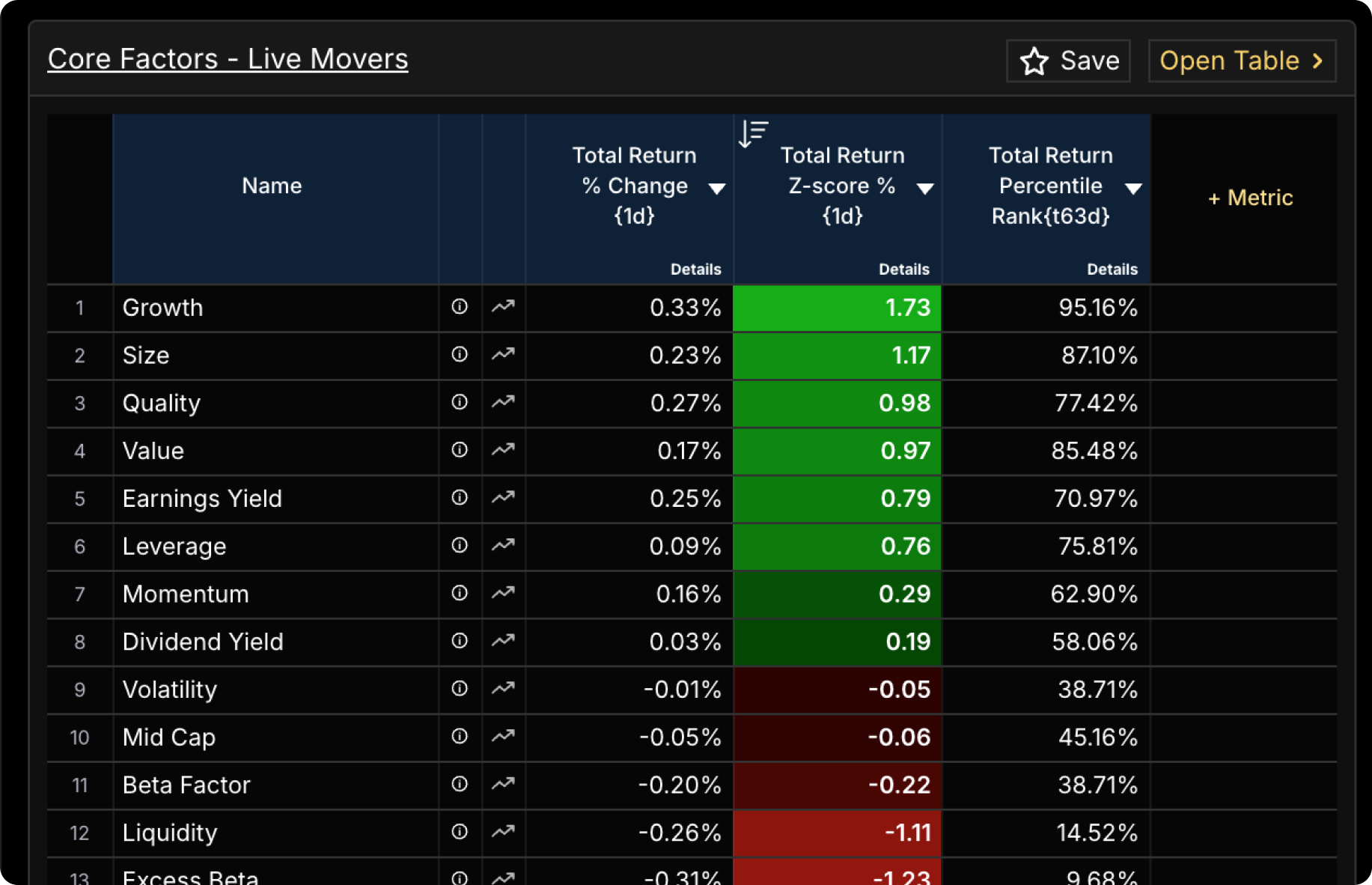
Task: Click the info icon for Leverage
Action: point(460,545)
